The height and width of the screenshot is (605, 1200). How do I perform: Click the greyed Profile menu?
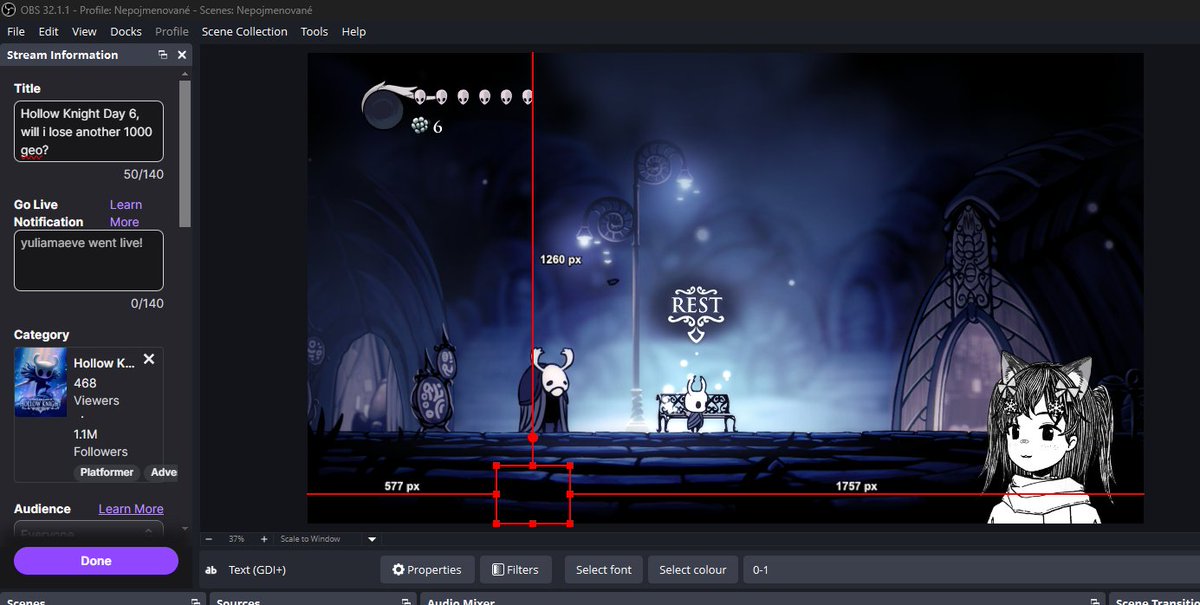172,32
